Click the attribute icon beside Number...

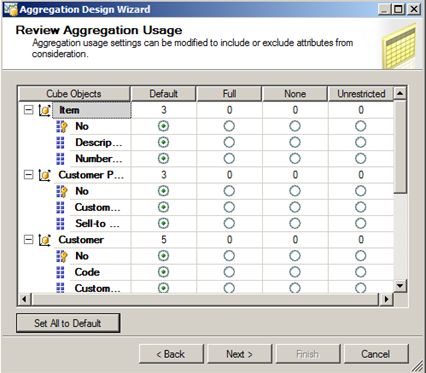tap(60, 159)
